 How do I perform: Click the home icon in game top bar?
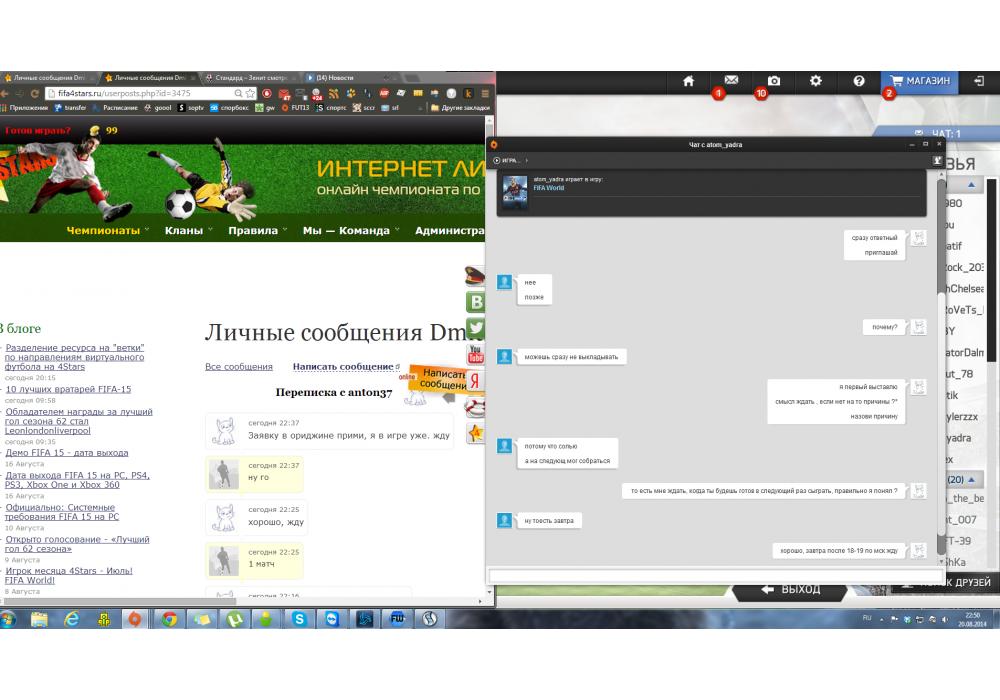(x=688, y=81)
